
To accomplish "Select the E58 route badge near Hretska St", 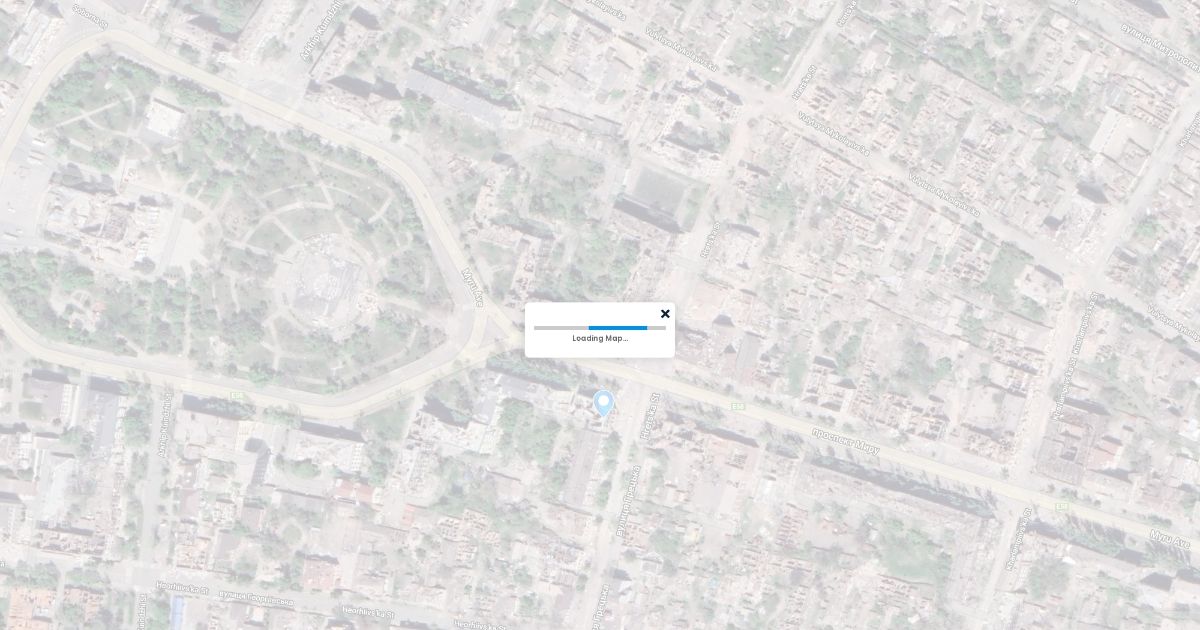I will [x=738, y=406].
